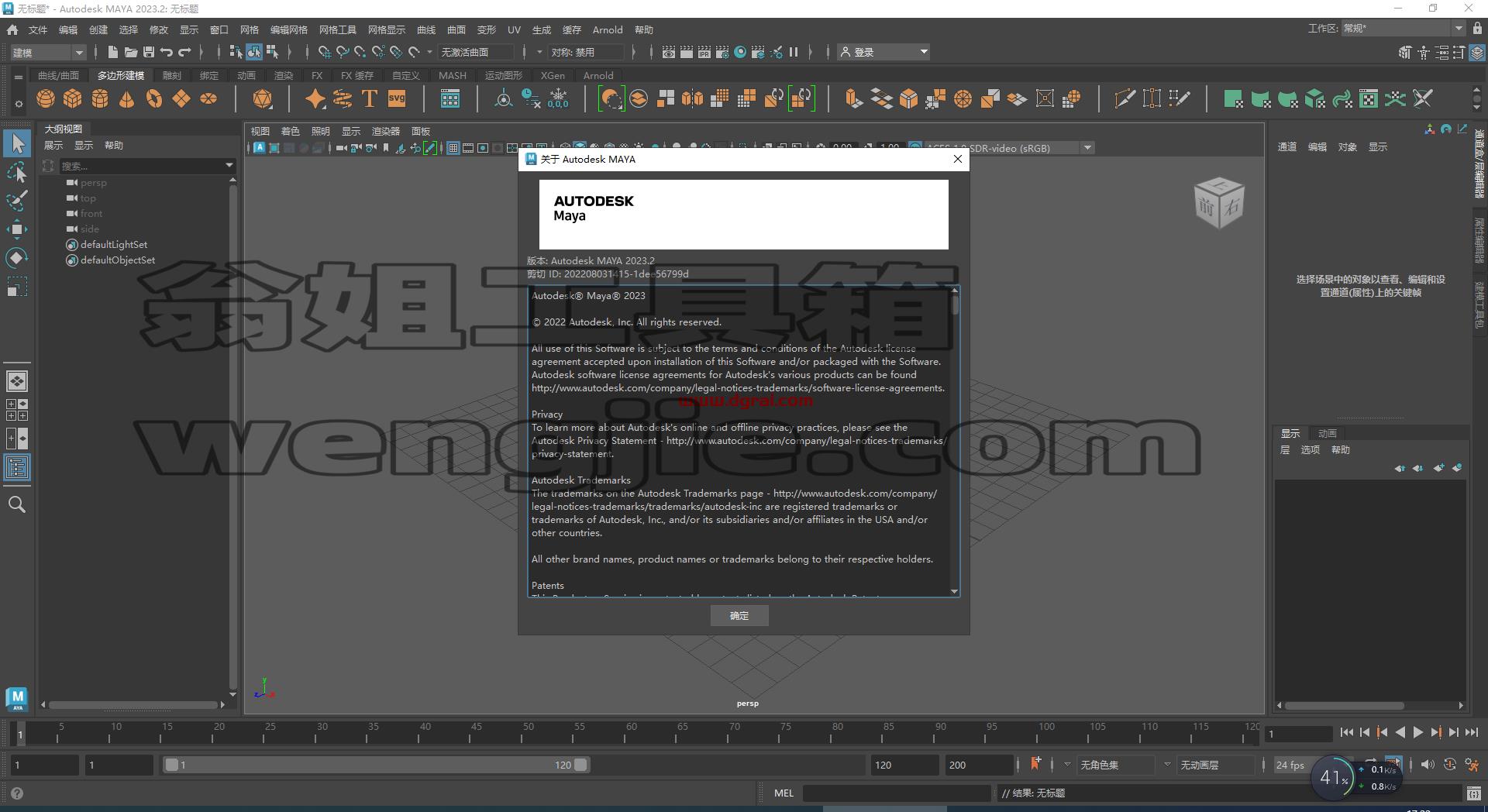The height and width of the screenshot is (812, 1488).
Task: Click the Open Scene folder icon
Action: (x=131, y=52)
